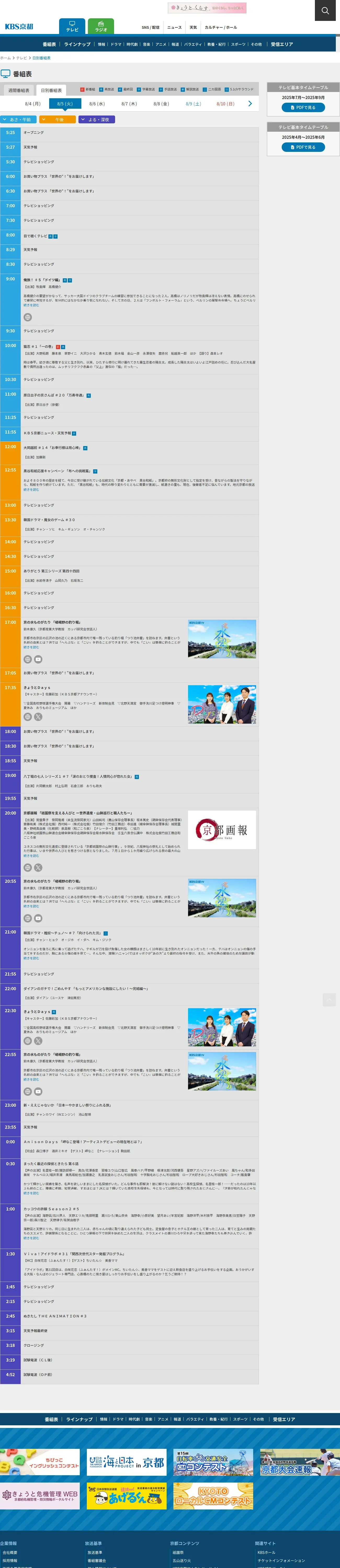Image resolution: width=340 pixels, height=1568 pixels.
Task: Open globe icon for 17:35 きょうとDays
Action: pos(27,717)
